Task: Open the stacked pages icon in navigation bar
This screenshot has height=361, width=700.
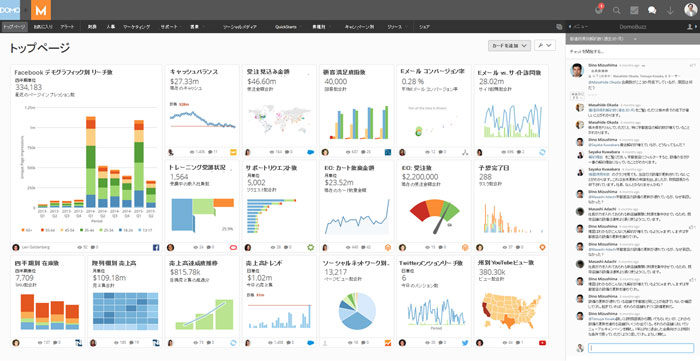Action: click(559, 27)
